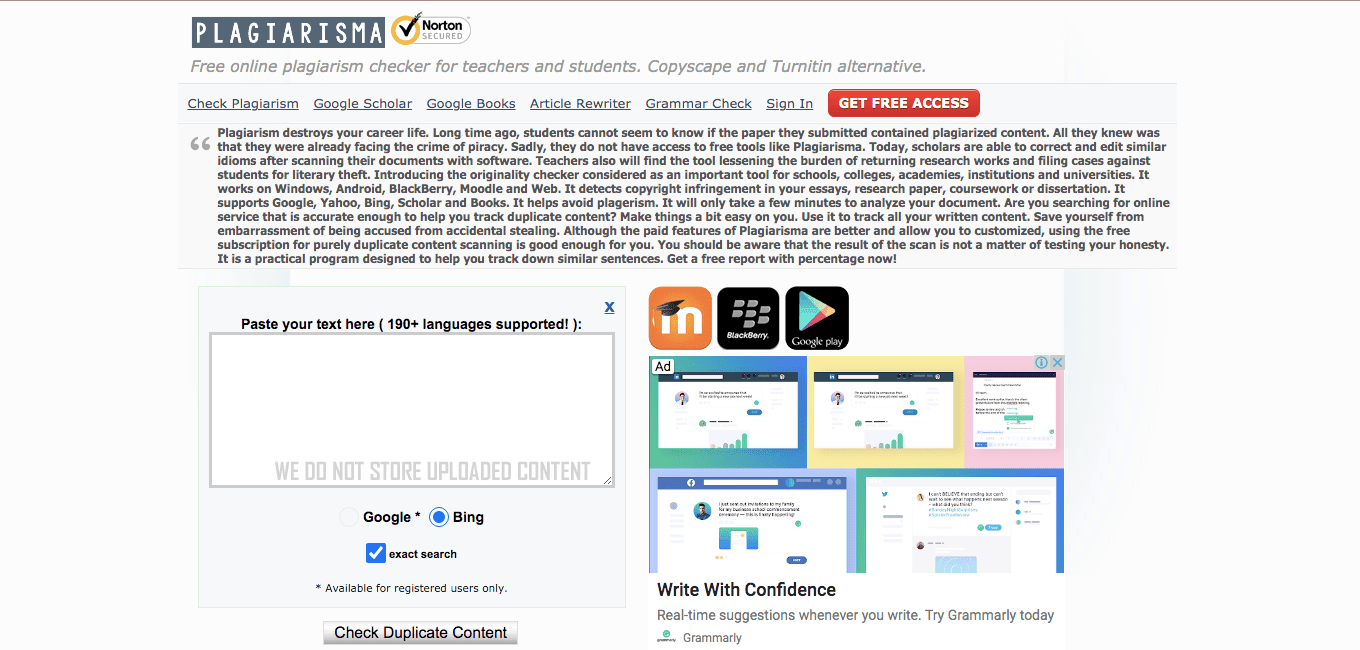Click the Write With Confidence ad headline

746,590
